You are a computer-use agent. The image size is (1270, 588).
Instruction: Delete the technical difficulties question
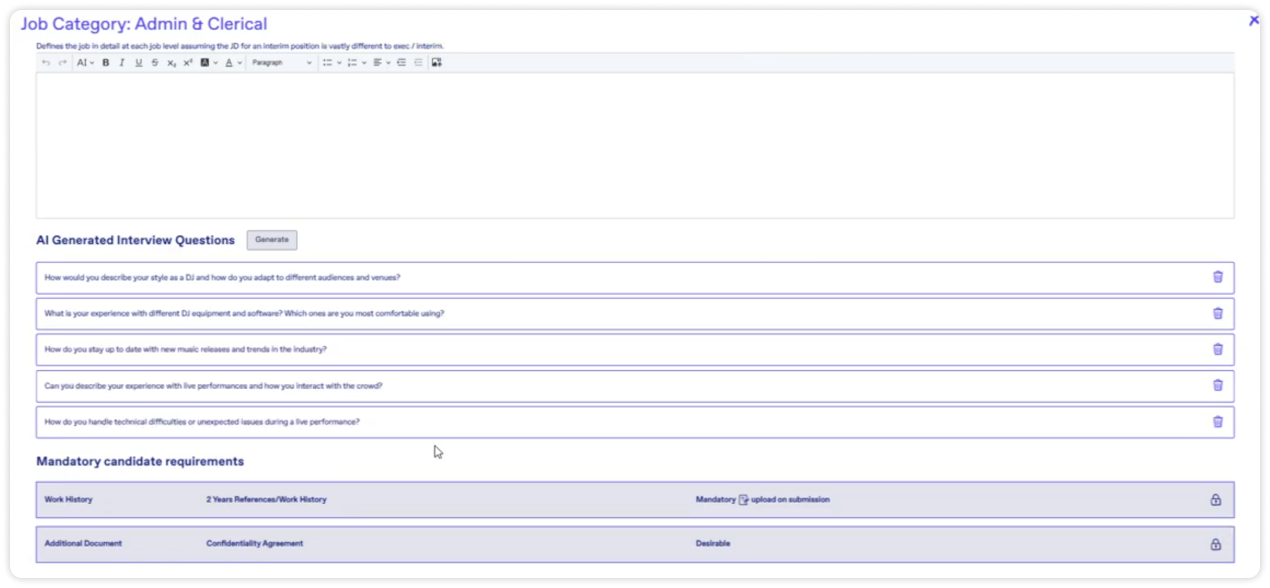click(1217, 421)
